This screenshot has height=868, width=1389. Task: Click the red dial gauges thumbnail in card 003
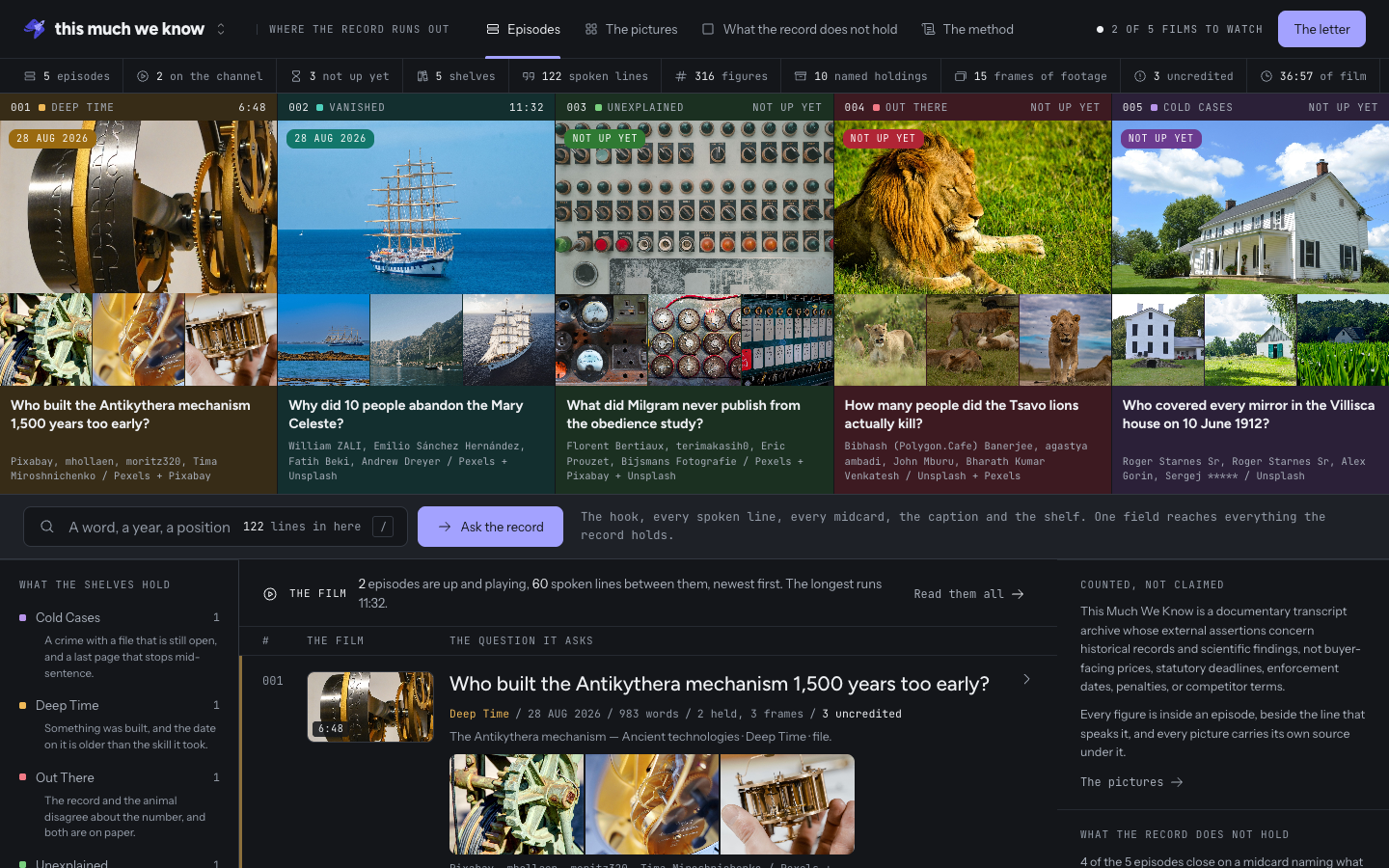pos(694,339)
